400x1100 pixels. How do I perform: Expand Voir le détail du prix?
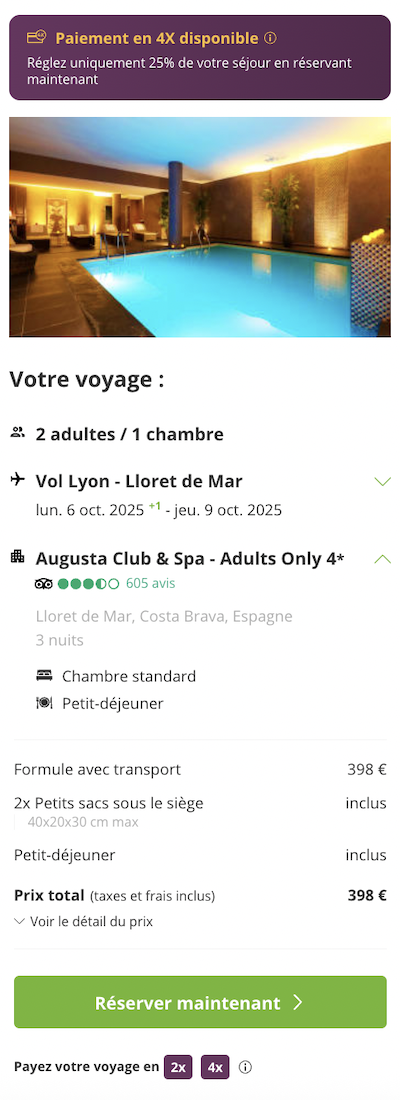click(x=84, y=921)
